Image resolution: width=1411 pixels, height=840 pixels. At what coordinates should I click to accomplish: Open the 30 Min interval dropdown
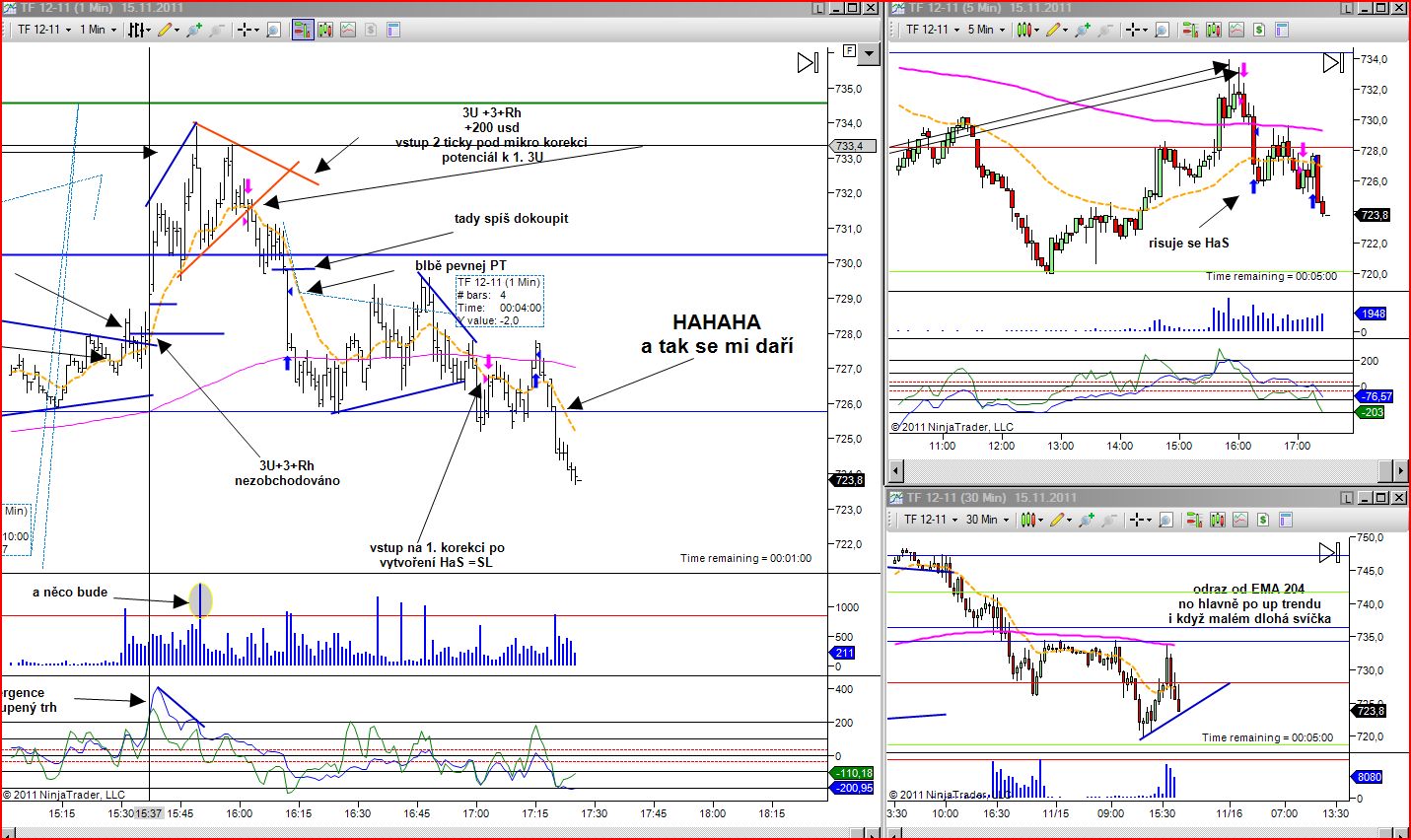tap(986, 520)
